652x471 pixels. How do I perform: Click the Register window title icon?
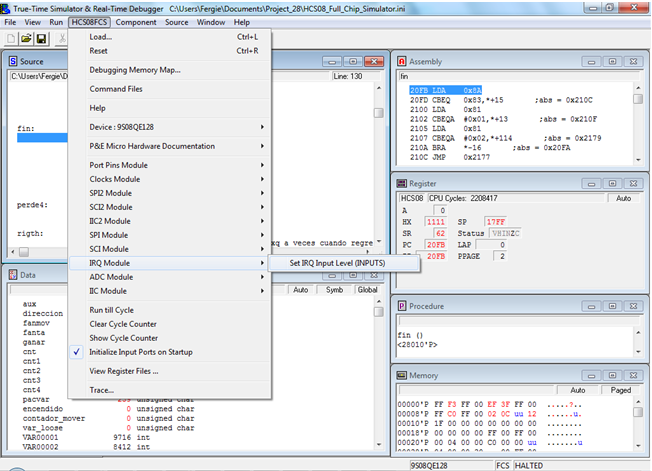[x=403, y=184]
